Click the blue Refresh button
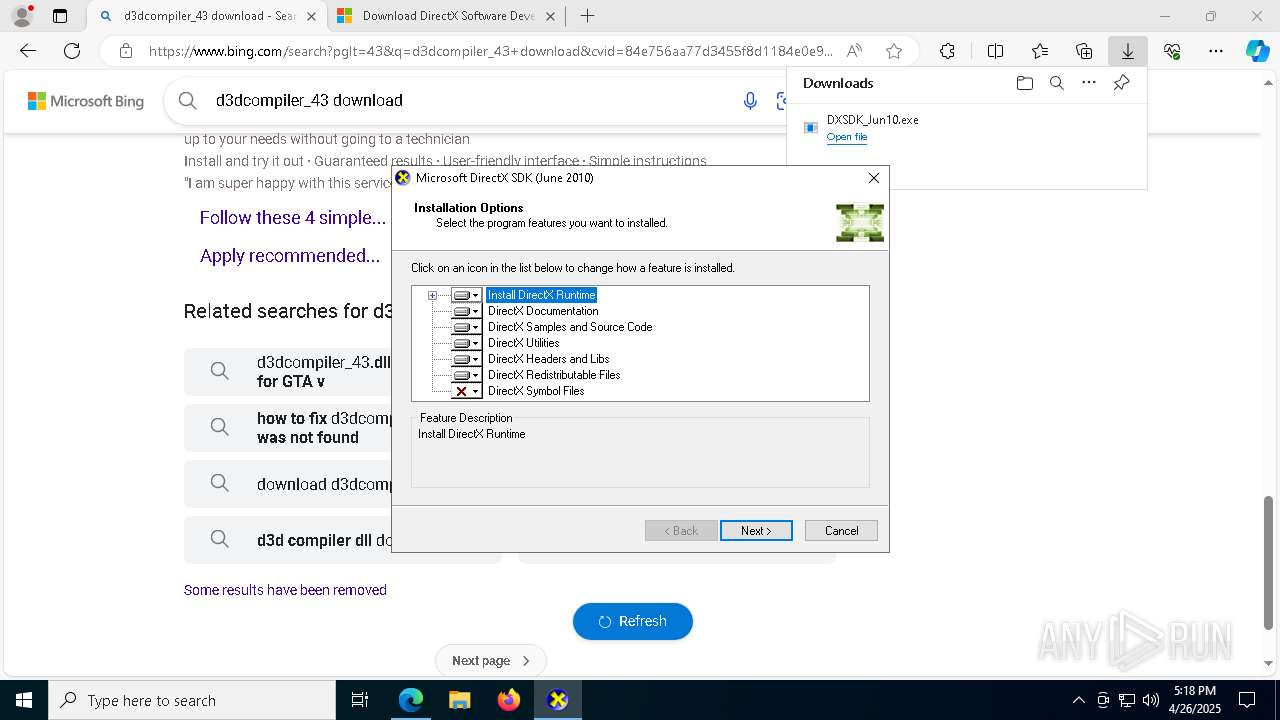1280x720 pixels. point(633,621)
